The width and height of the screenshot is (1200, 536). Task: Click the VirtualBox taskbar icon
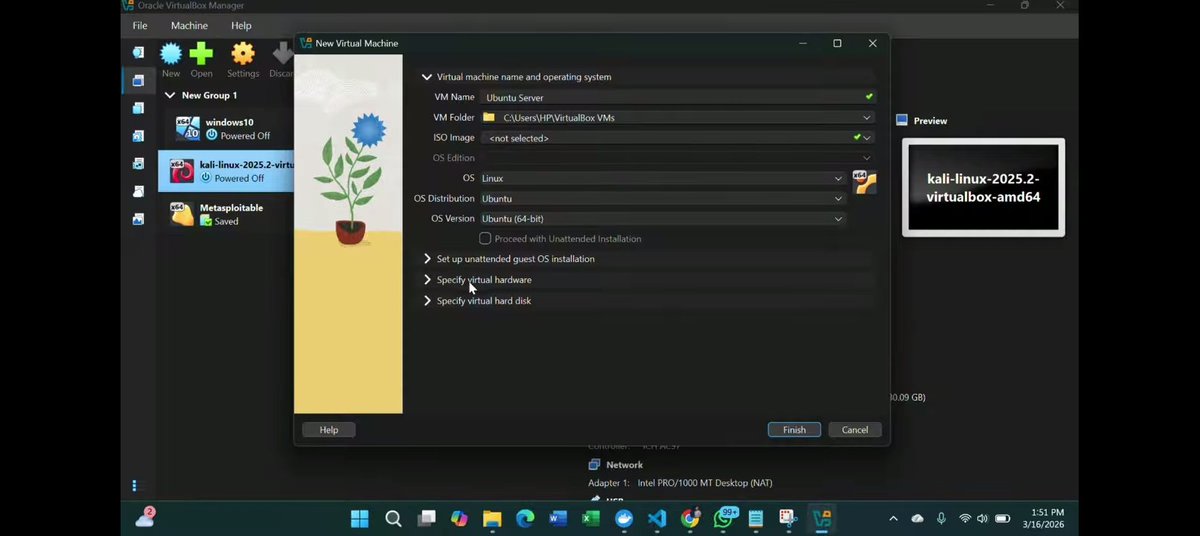(x=822, y=518)
